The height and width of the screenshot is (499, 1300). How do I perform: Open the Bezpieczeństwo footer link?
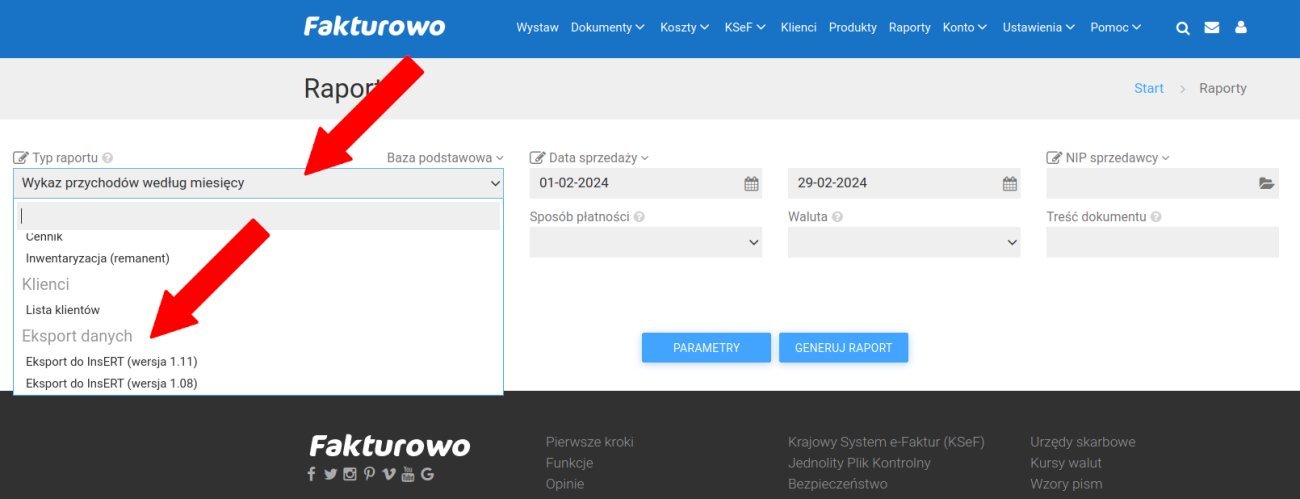click(x=838, y=484)
